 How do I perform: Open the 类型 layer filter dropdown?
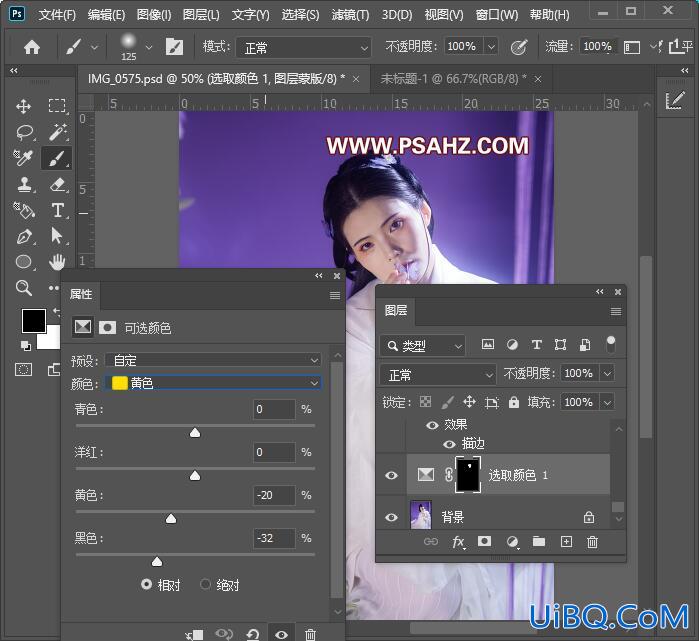(x=423, y=346)
